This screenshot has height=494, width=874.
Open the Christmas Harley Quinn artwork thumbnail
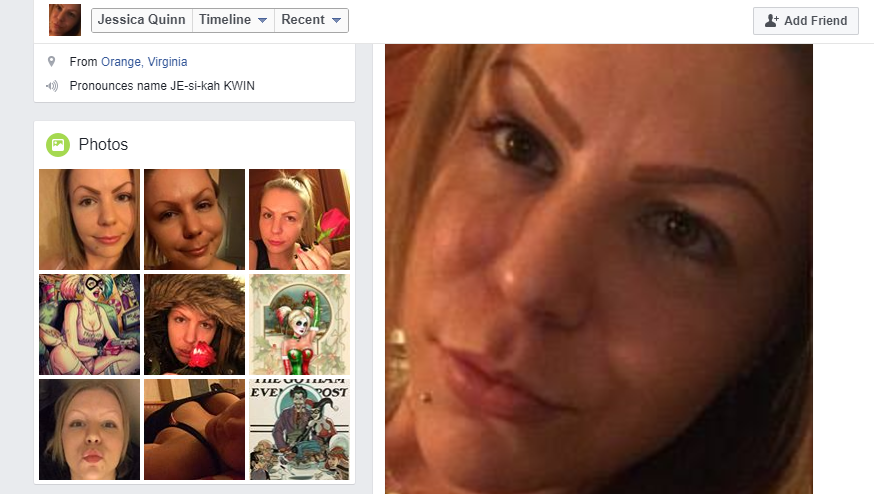coord(299,324)
